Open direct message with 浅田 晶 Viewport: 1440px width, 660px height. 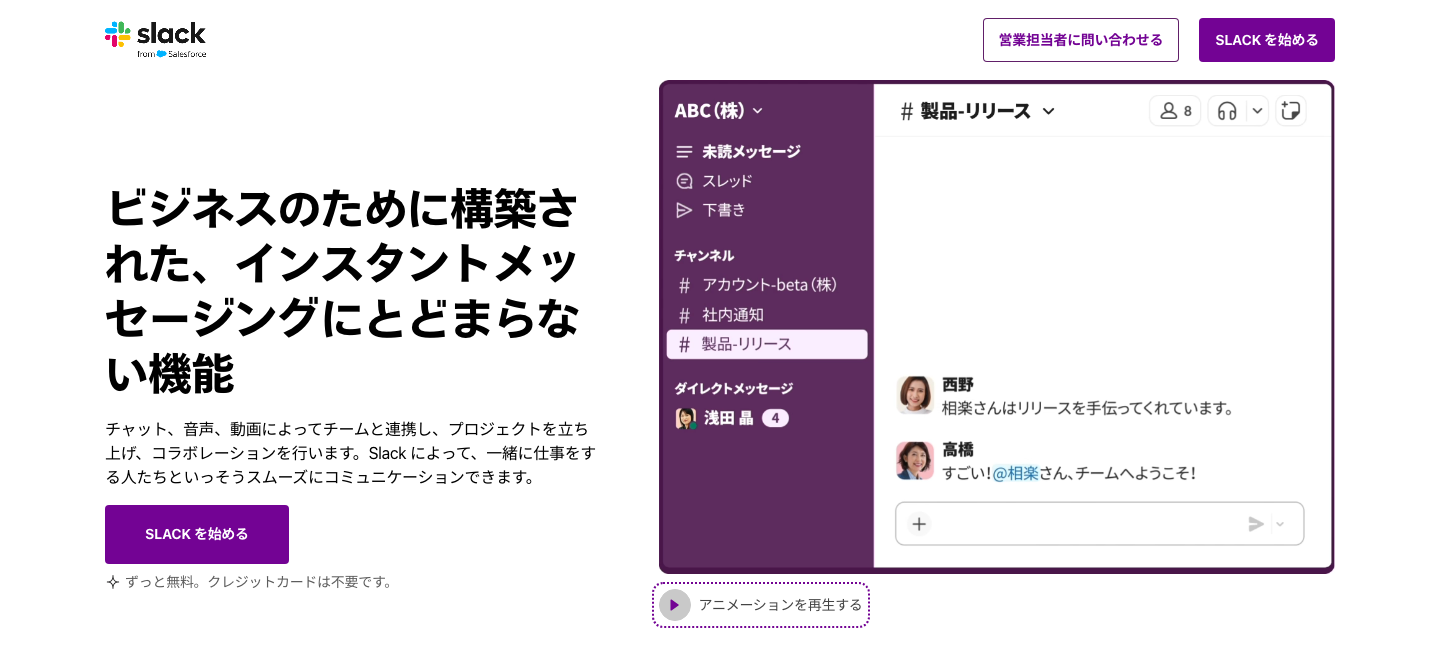[729, 418]
